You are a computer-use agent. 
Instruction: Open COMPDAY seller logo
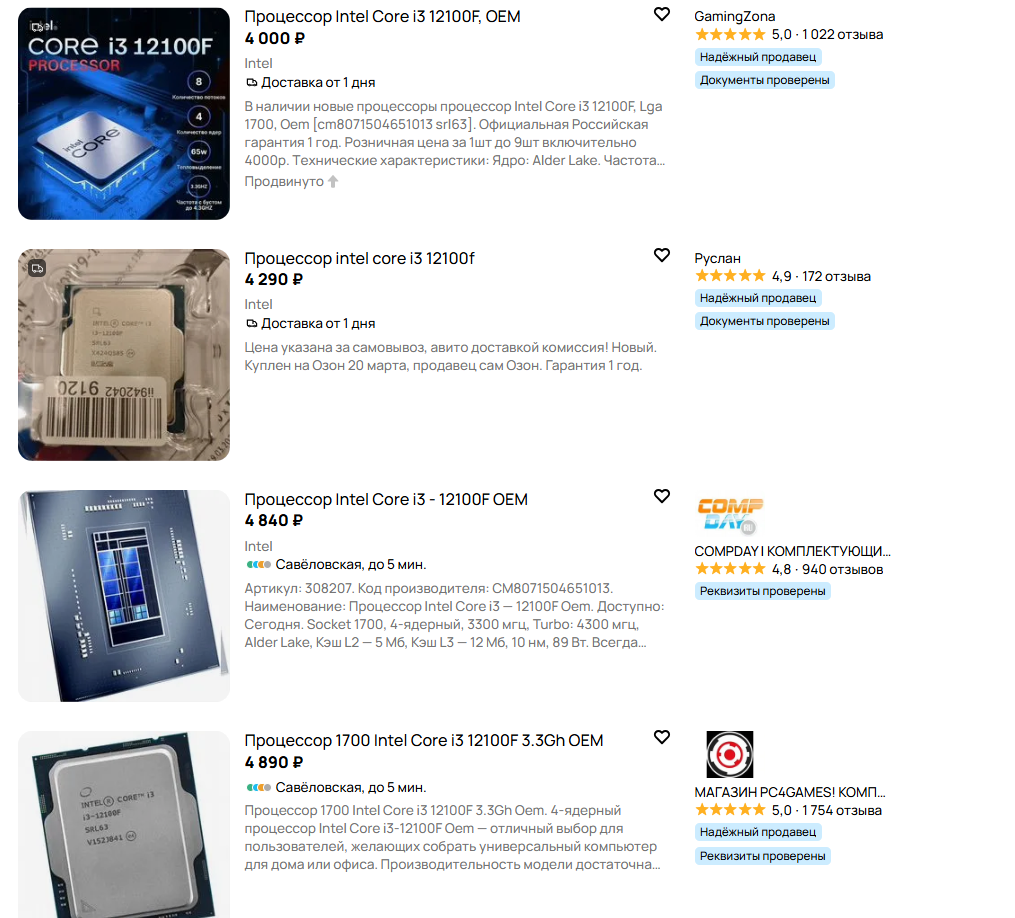coord(730,514)
